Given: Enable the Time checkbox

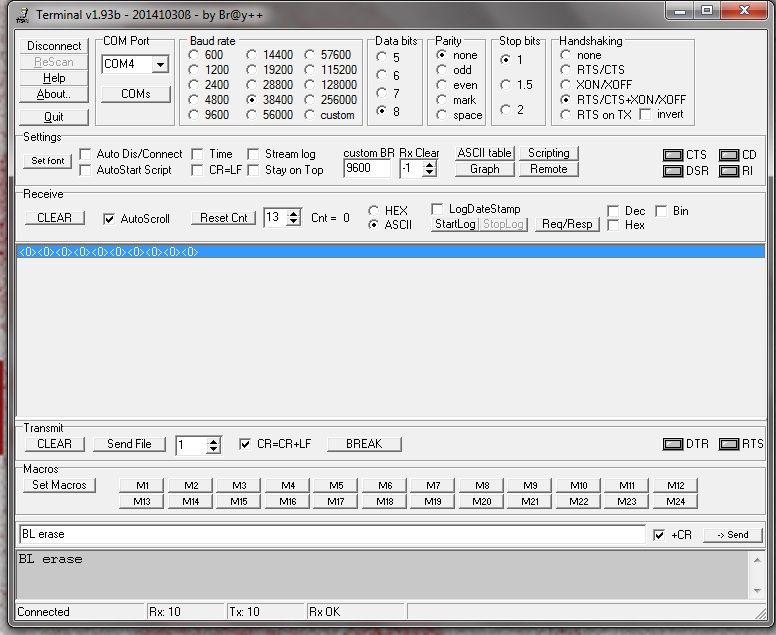Looking at the screenshot, I should click(x=197, y=154).
